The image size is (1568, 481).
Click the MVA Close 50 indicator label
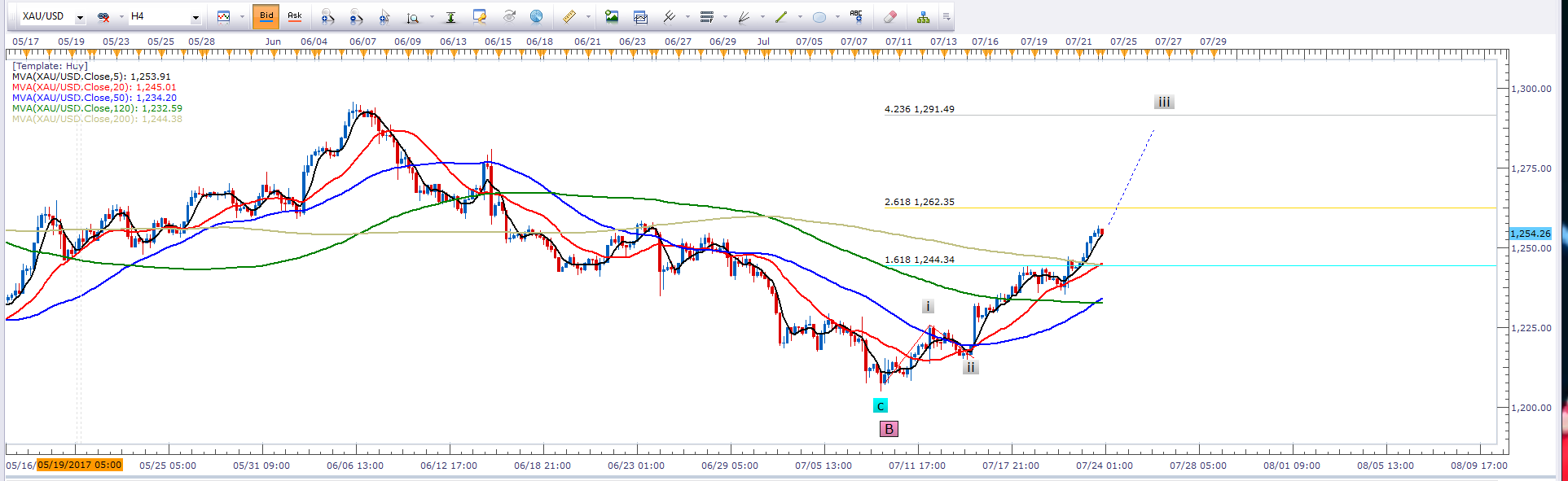(x=94, y=98)
